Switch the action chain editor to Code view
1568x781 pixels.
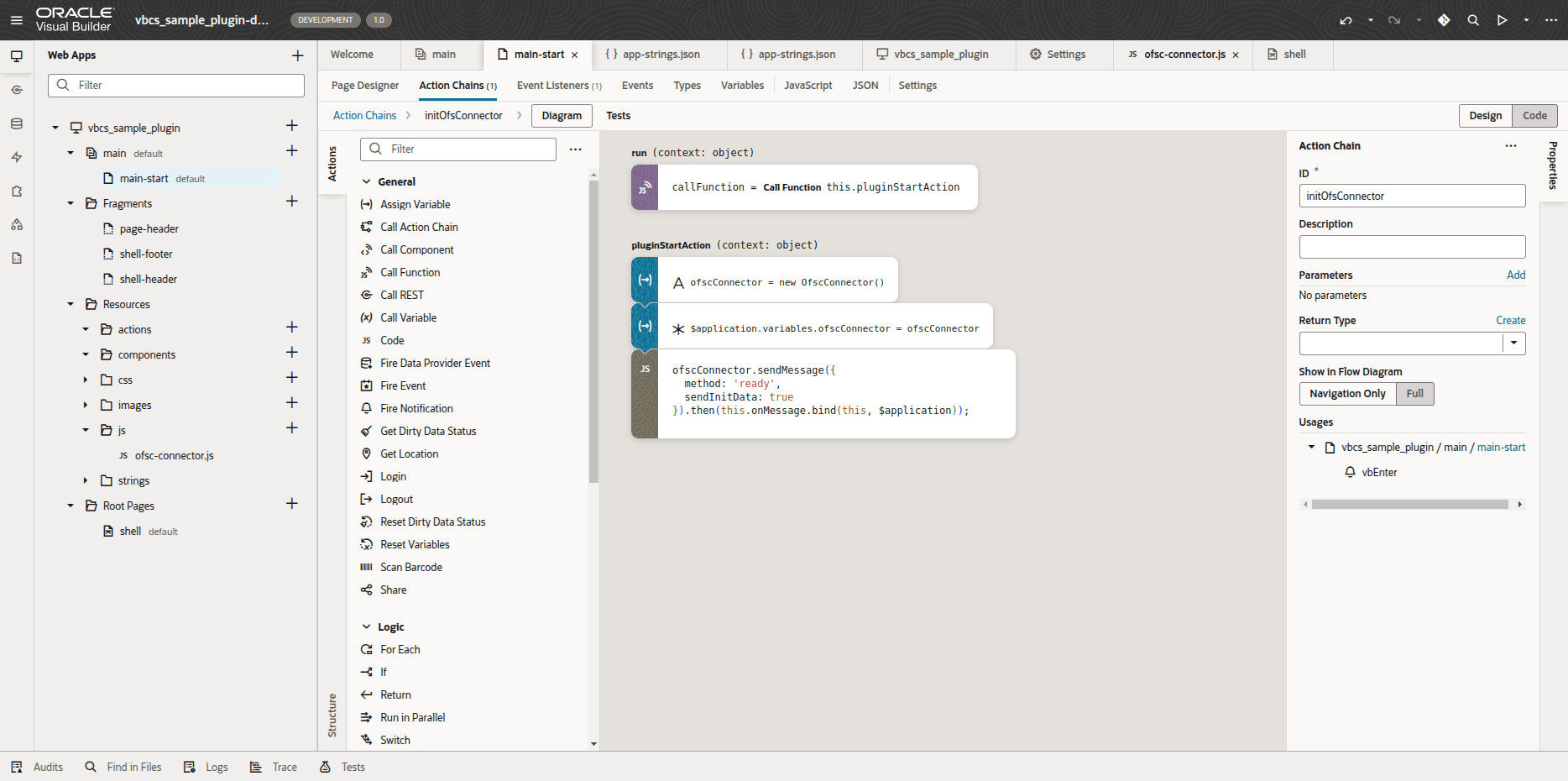coord(1534,115)
